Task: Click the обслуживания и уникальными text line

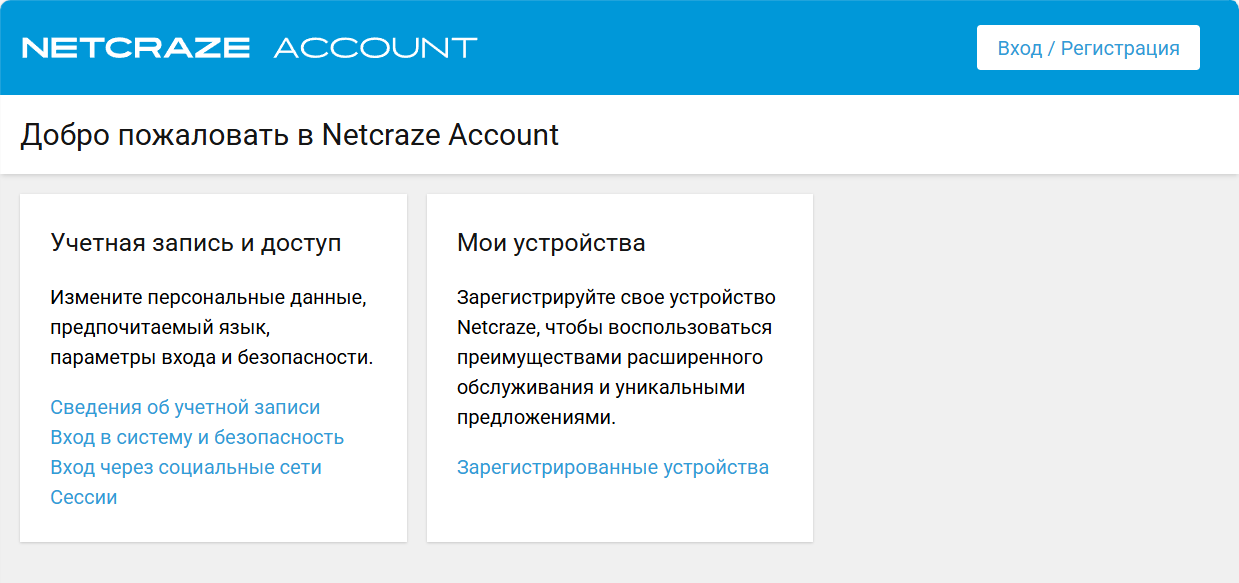Action: (601, 387)
